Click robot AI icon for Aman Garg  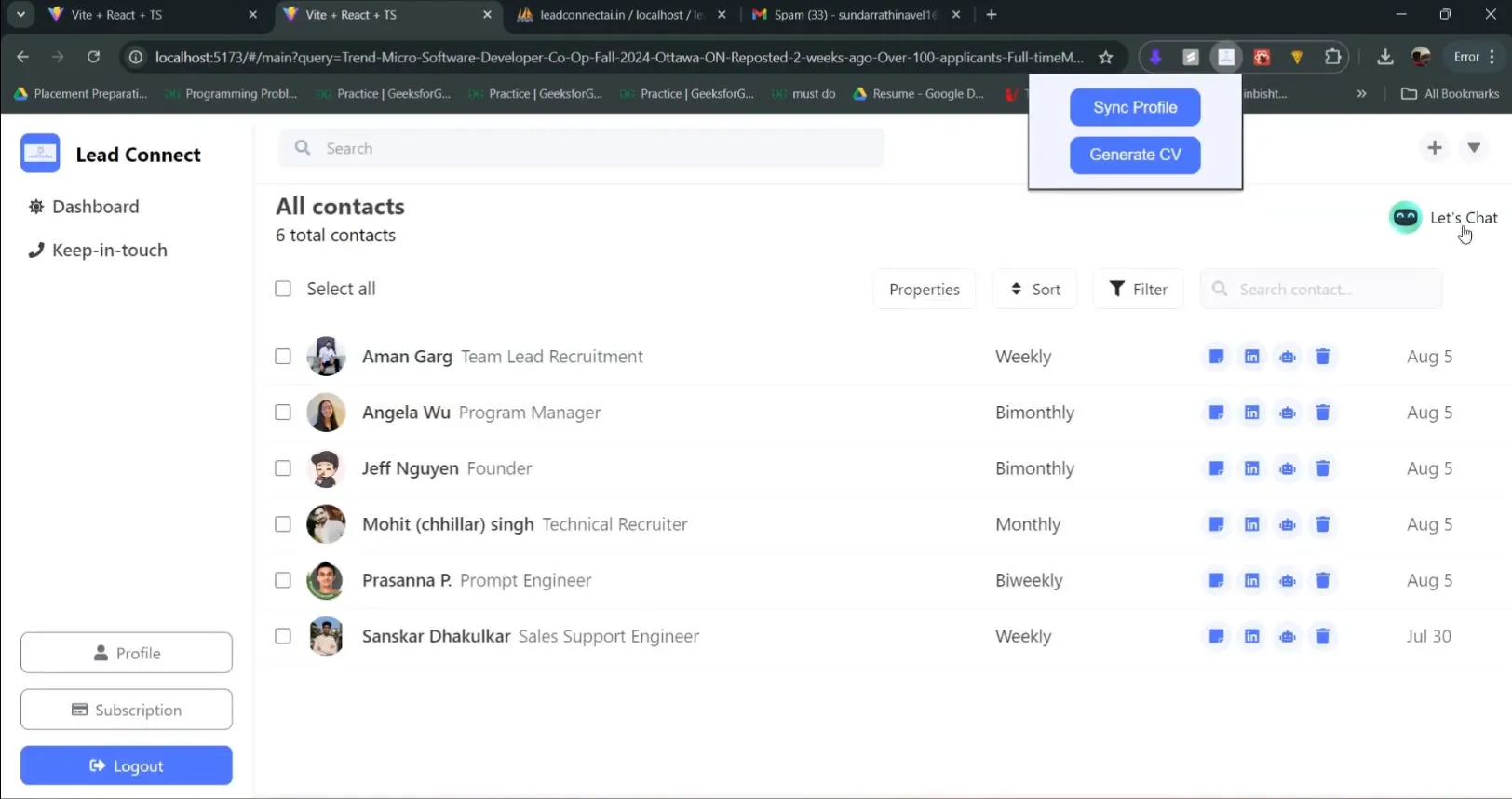coord(1287,357)
